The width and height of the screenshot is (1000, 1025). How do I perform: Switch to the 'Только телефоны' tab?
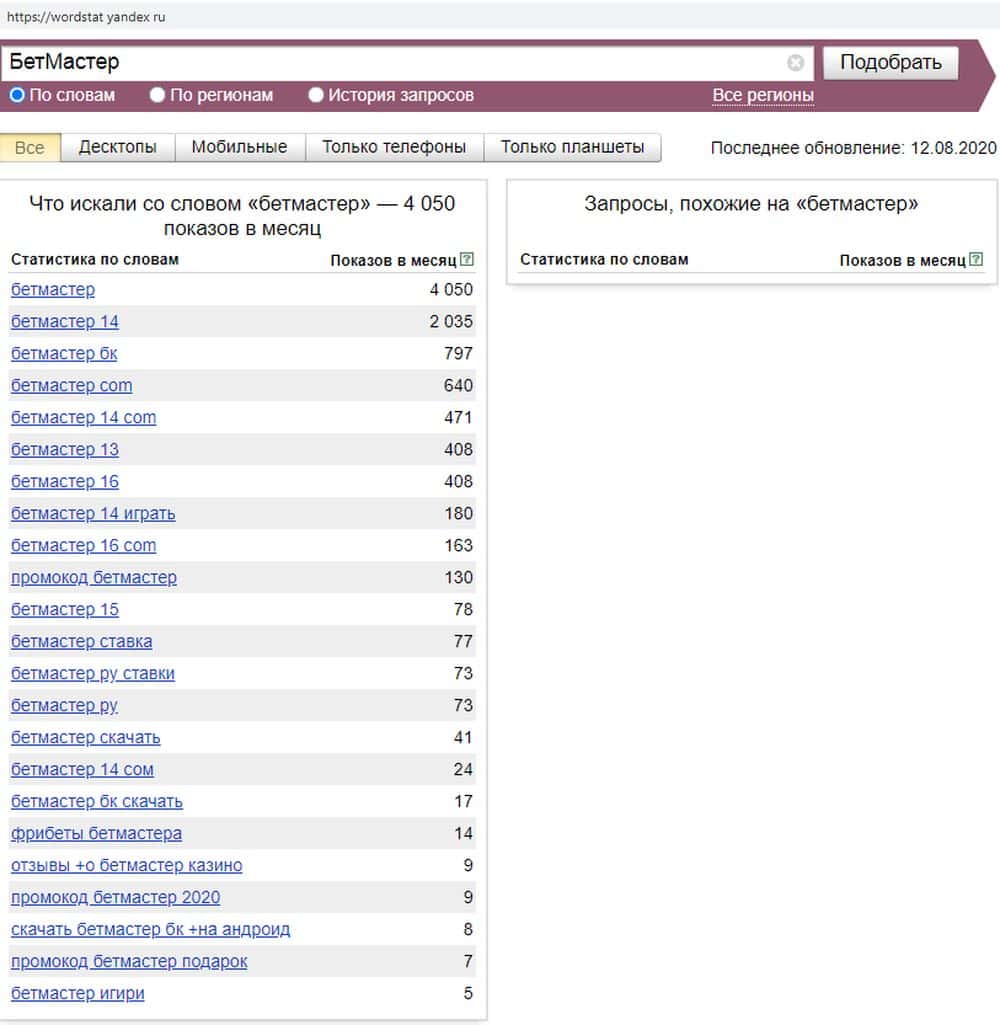tap(394, 147)
